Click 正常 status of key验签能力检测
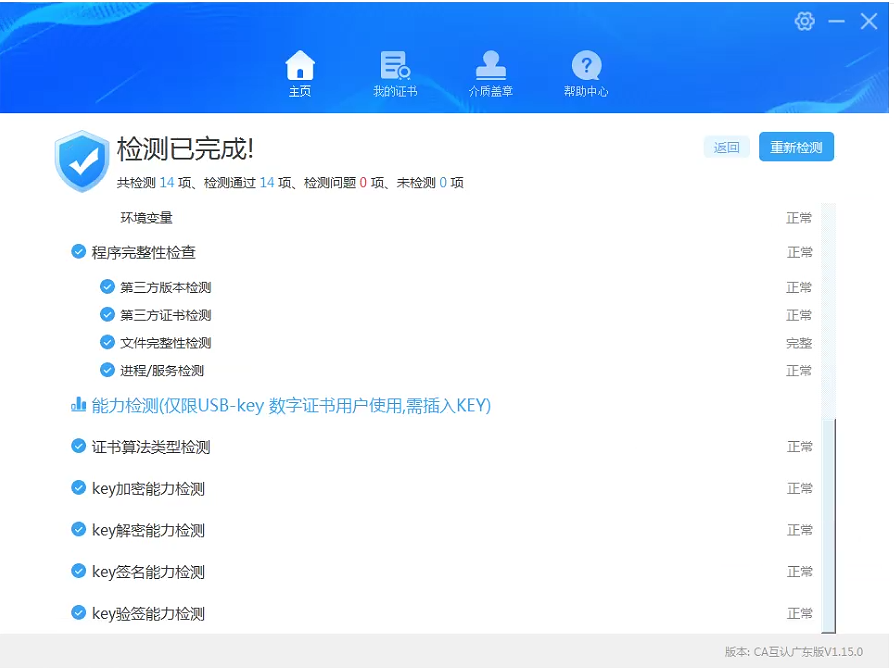 click(x=799, y=613)
